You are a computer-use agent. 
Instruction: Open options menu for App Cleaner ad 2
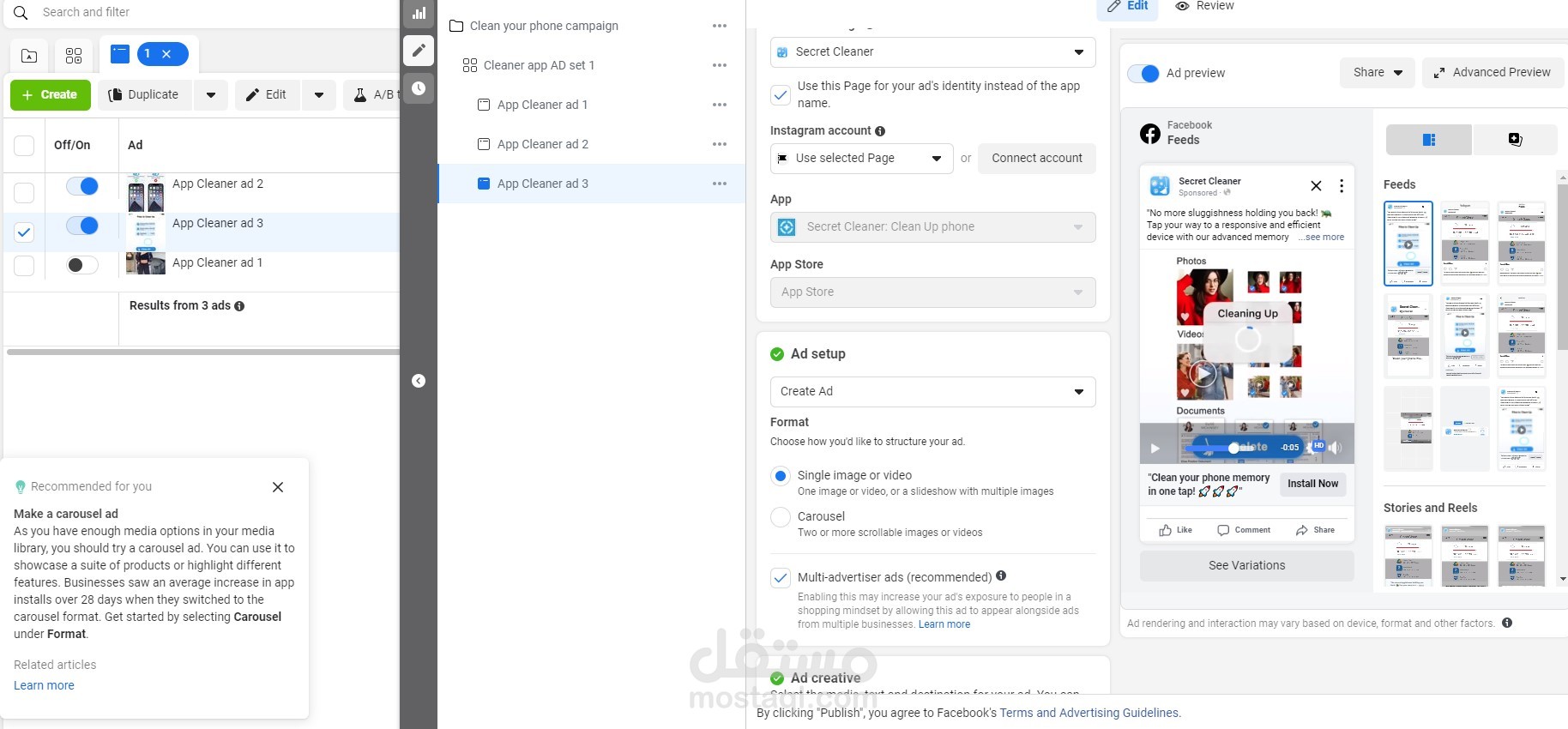pyautogui.click(x=720, y=144)
